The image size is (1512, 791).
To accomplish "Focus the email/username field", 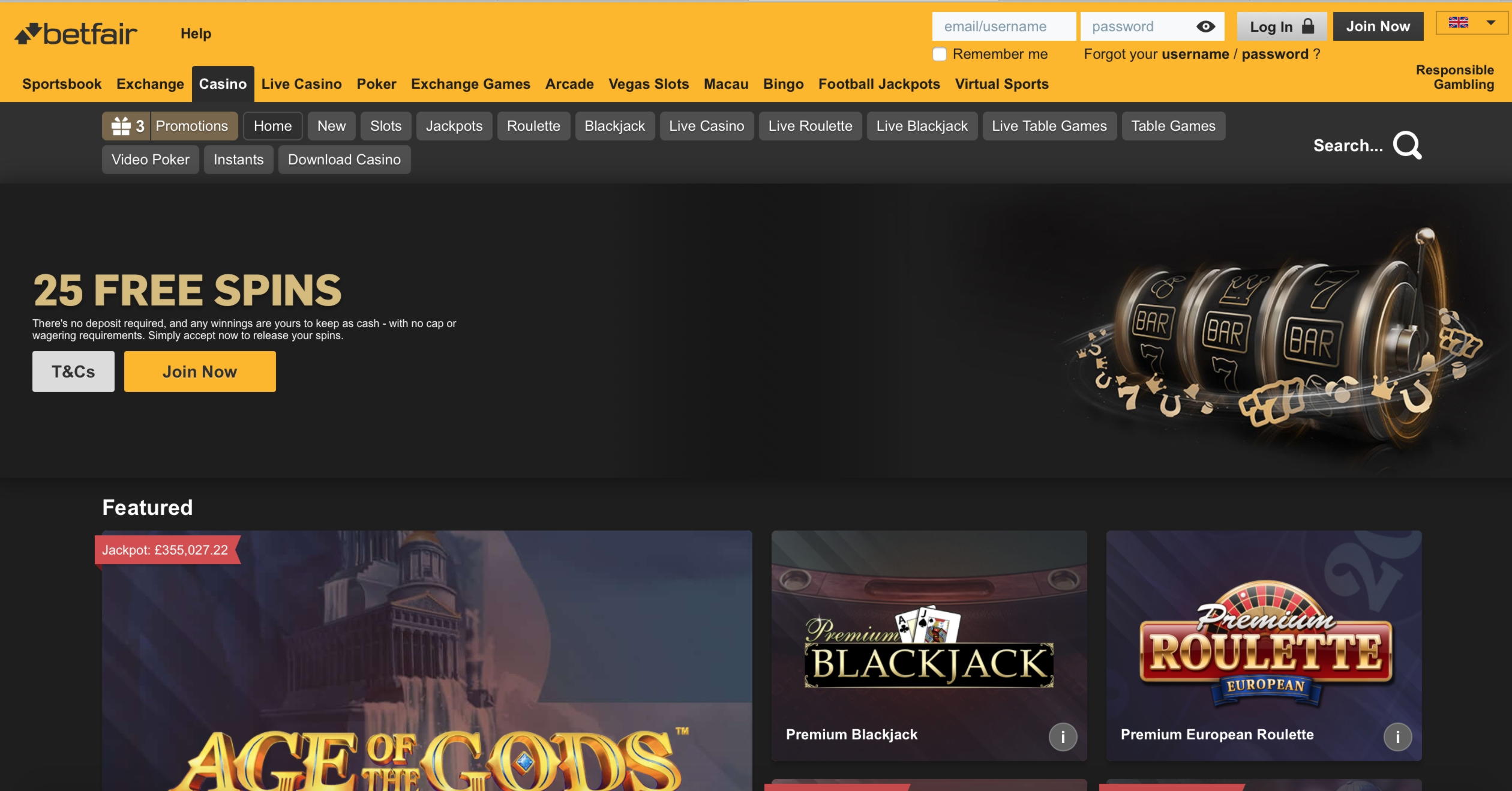I will 1004,26.
